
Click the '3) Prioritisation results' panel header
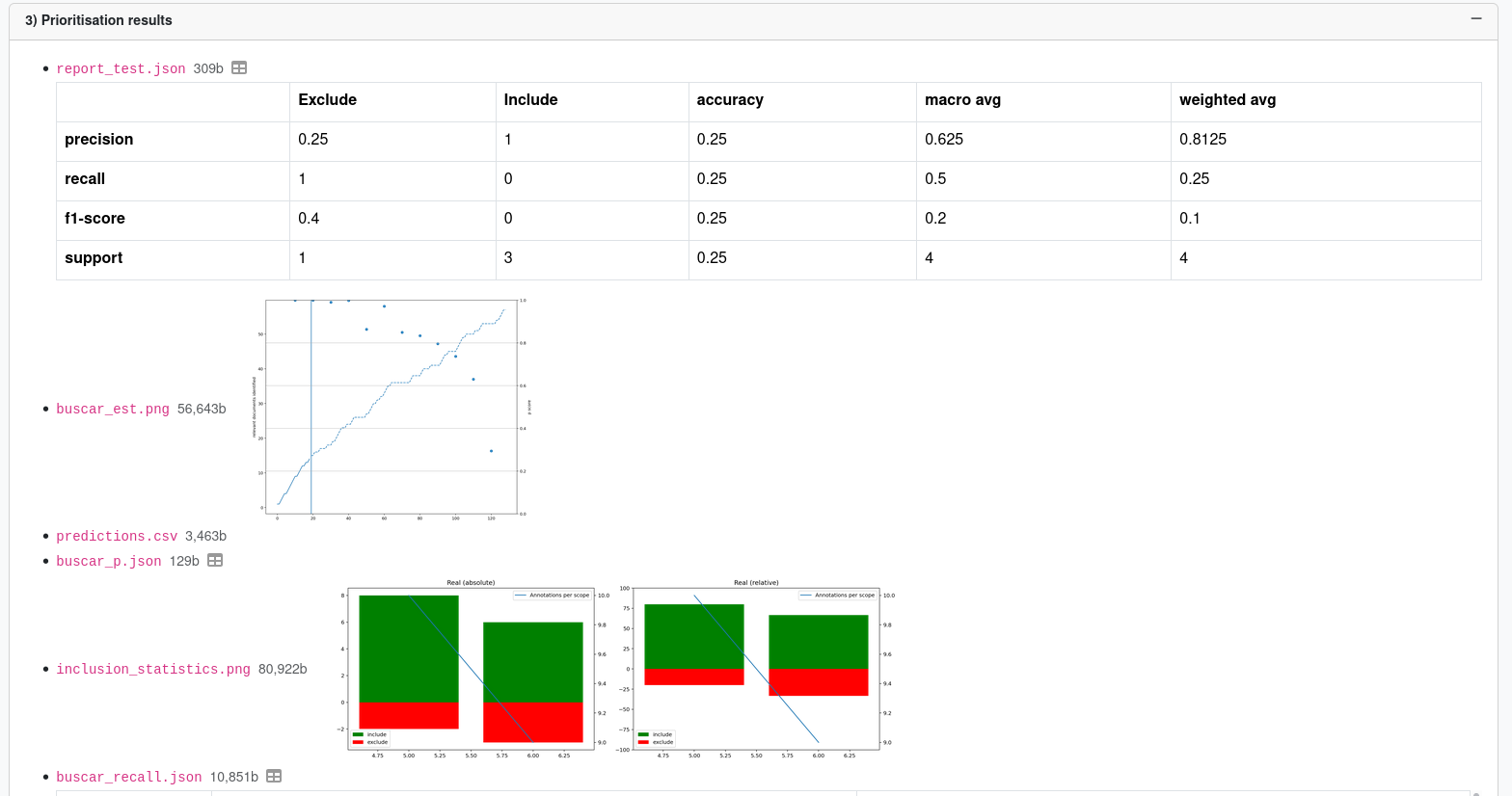[x=98, y=20]
